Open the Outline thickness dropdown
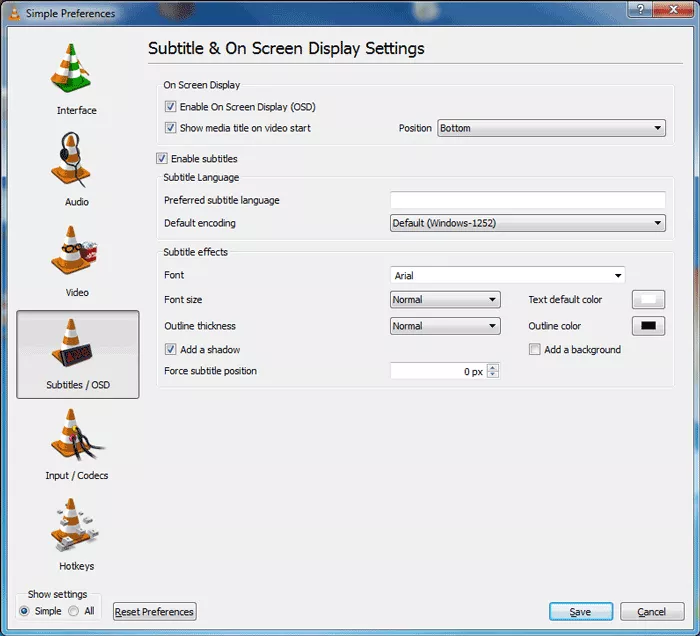 (x=445, y=326)
